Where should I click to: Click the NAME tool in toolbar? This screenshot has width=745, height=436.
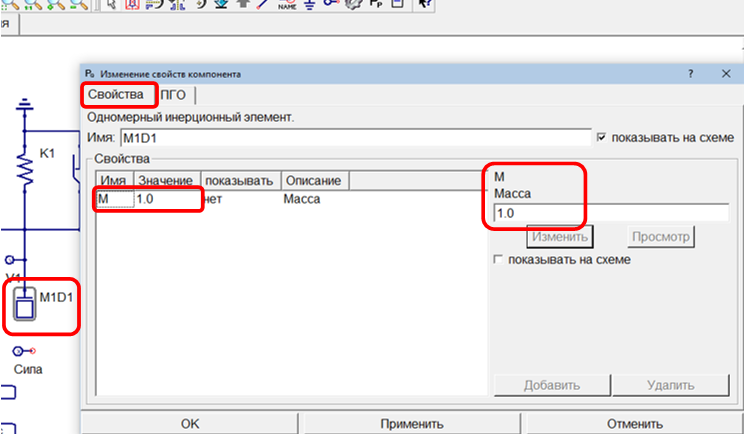pos(287,5)
